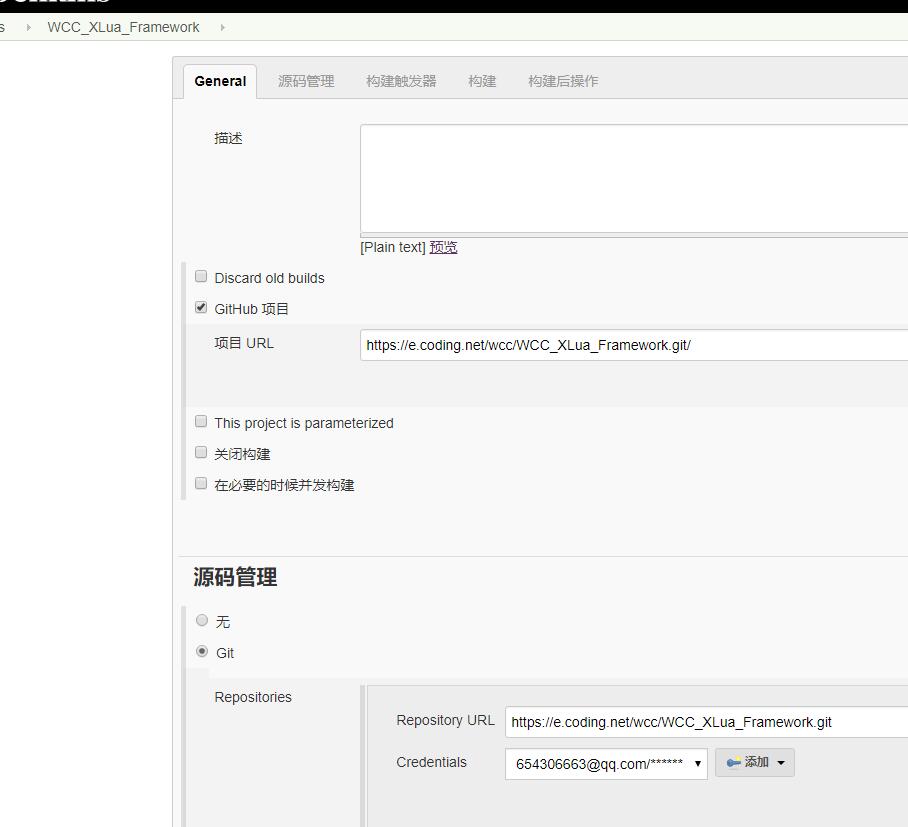Expand the 添加 dropdown arrow
The image size is (908, 827).
781,763
